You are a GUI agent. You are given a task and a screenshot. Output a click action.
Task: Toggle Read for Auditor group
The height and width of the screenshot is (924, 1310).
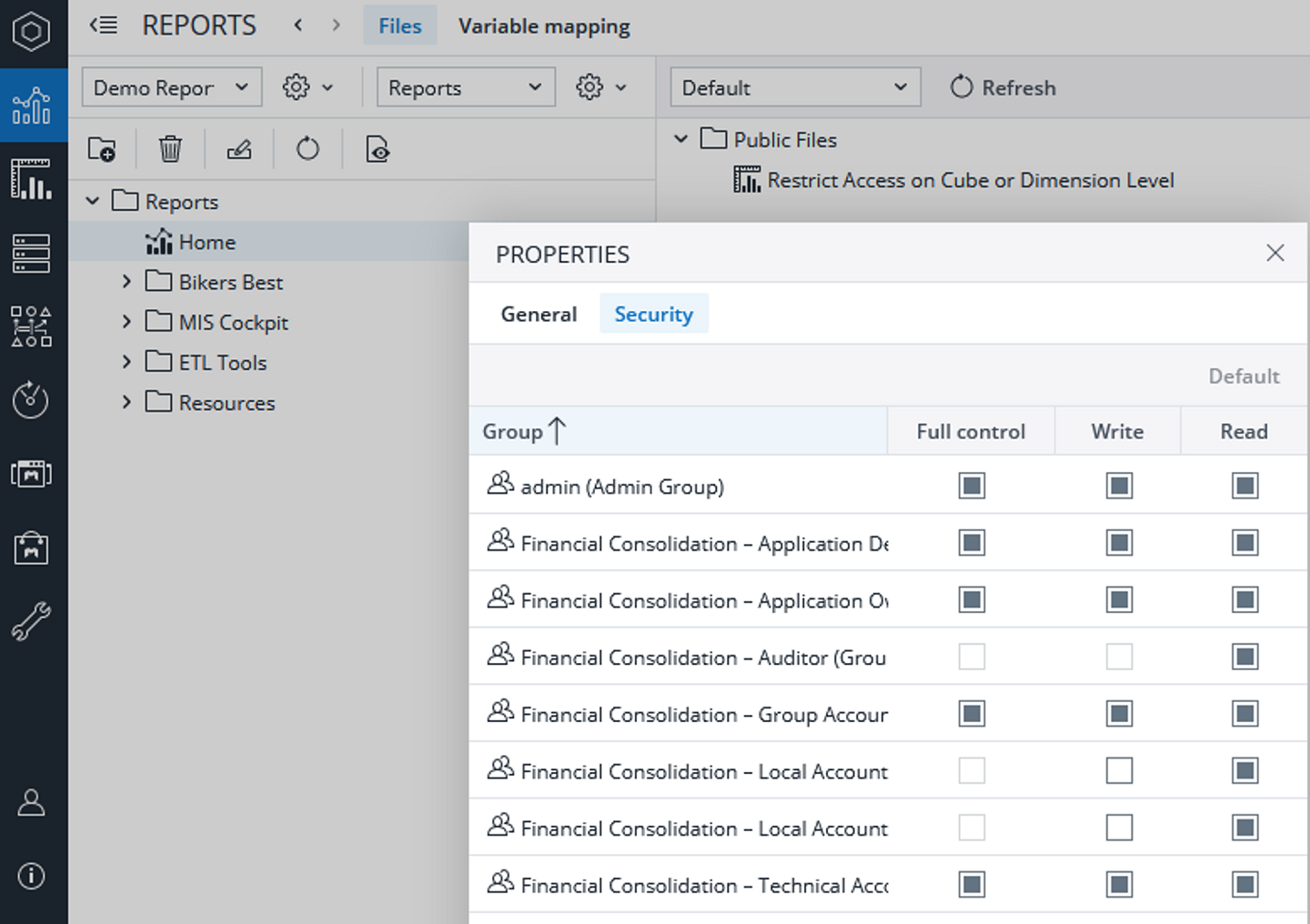[x=1244, y=657]
